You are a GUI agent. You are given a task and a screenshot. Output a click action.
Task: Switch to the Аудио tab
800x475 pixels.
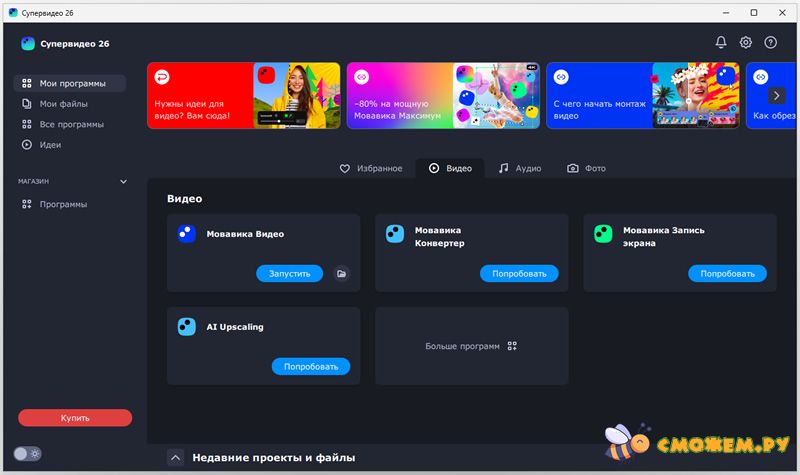click(x=520, y=168)
